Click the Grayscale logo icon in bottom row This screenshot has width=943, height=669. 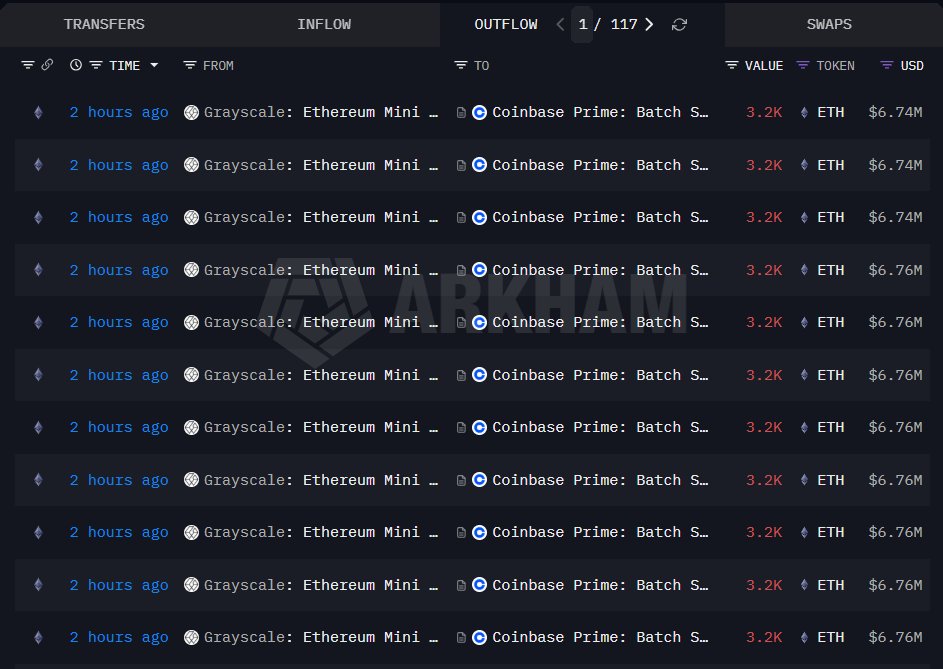coord(191,638)
